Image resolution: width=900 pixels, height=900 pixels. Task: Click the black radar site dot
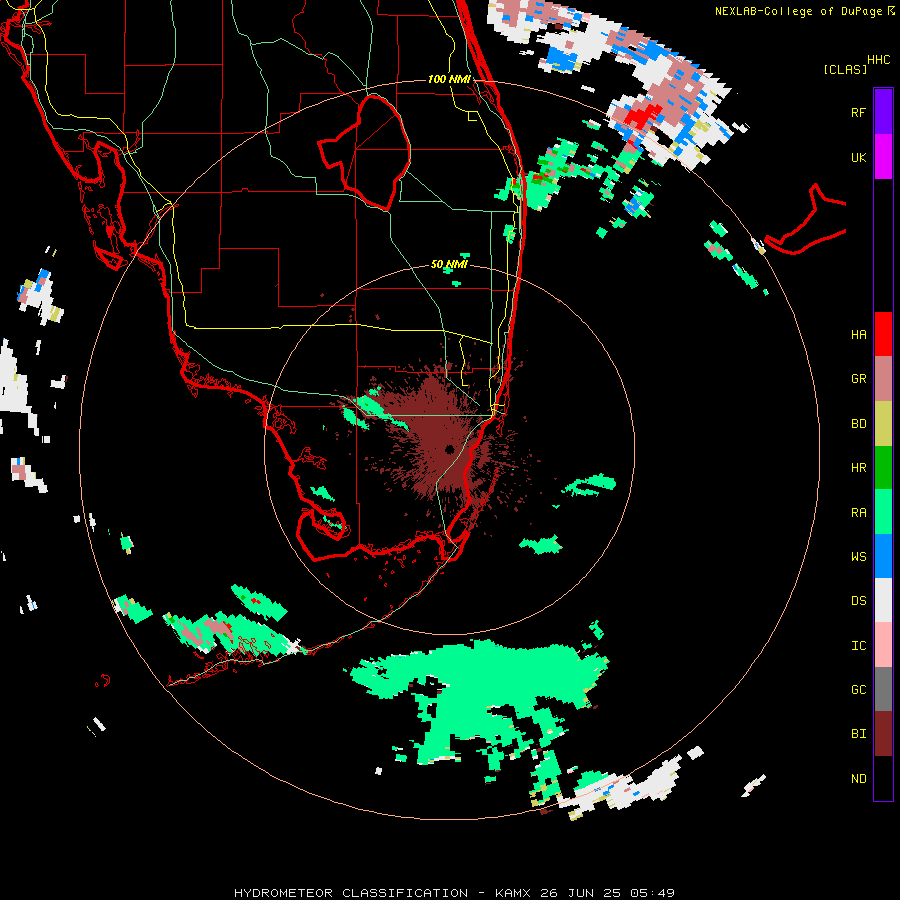tap(449, 449)
